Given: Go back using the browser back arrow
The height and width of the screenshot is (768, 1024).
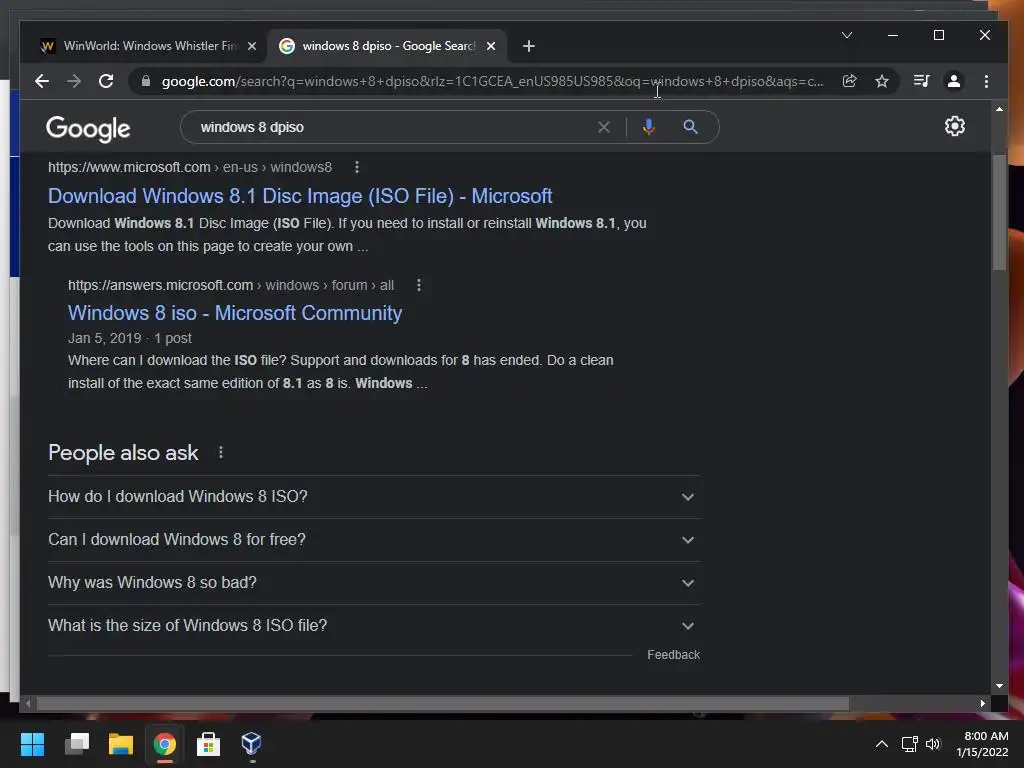Looking at the screenshot, I should pos(42,81).
